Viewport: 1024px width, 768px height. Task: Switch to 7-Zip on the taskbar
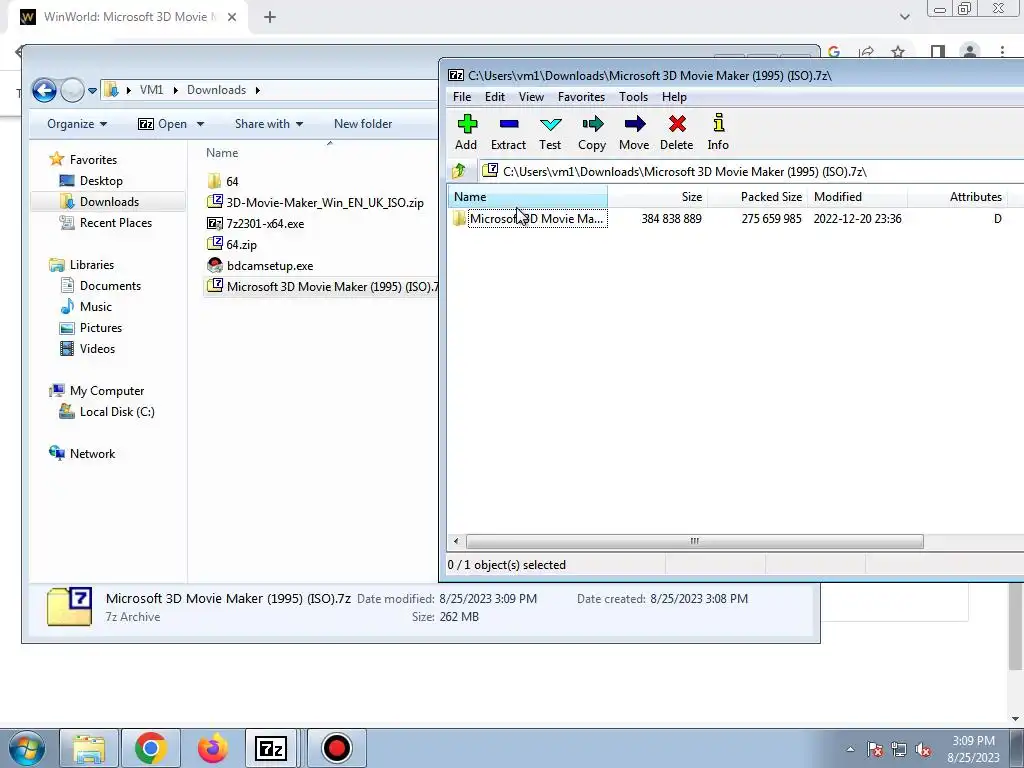coord(272,748)
